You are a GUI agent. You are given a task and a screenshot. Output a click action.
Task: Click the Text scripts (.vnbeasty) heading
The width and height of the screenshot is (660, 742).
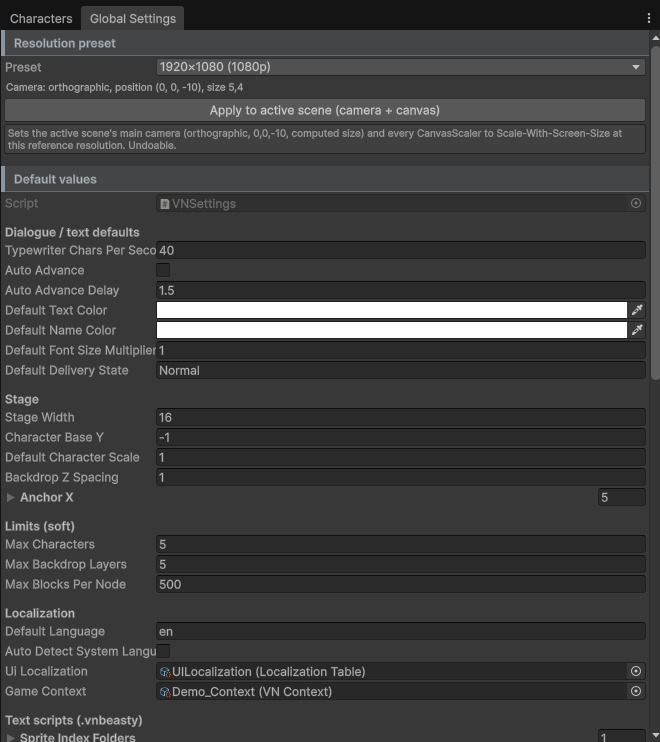(x=74, y=720)
